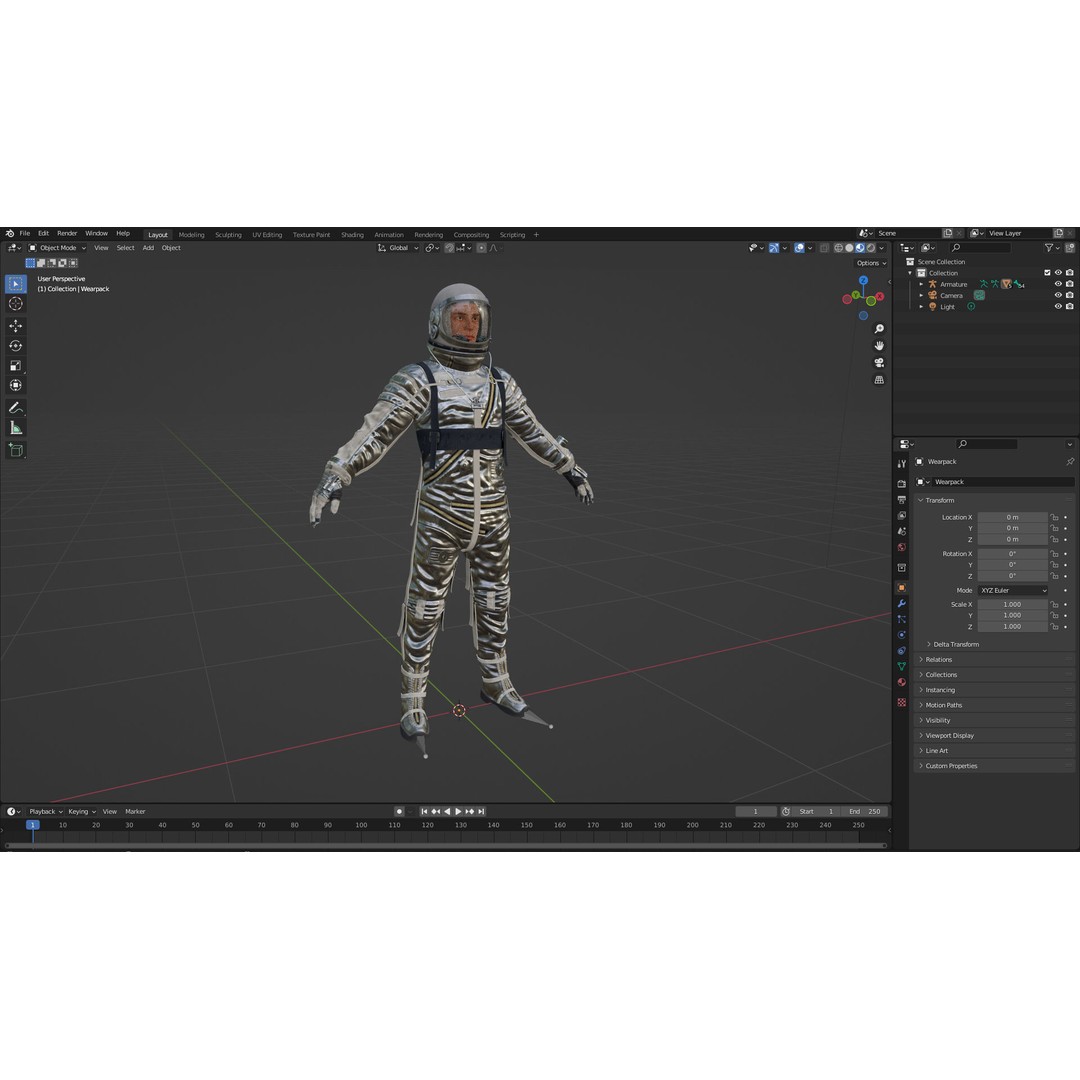Switch to the Shading workspace tab

(352, 234)
